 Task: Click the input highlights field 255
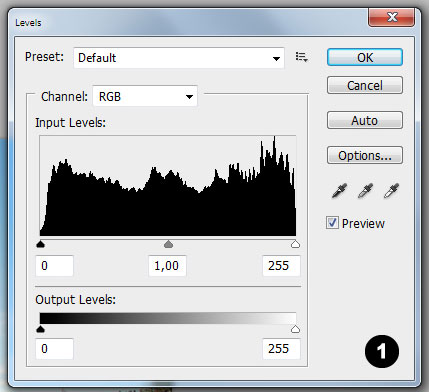click(x=281, y=266)
